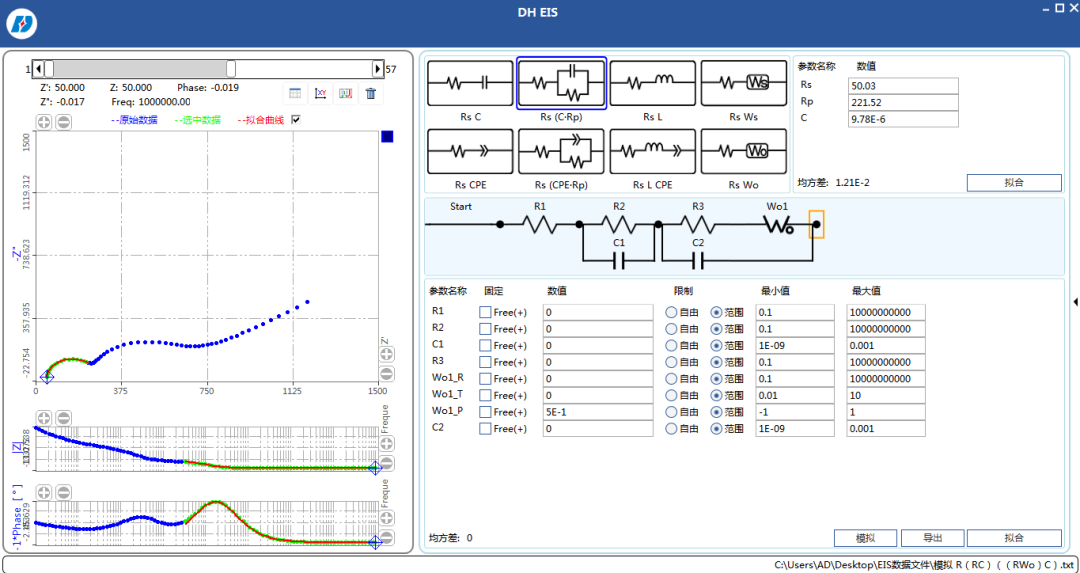Click the R2 value input field
This screenshot has height=573, width=1080.
pos(598,329)
